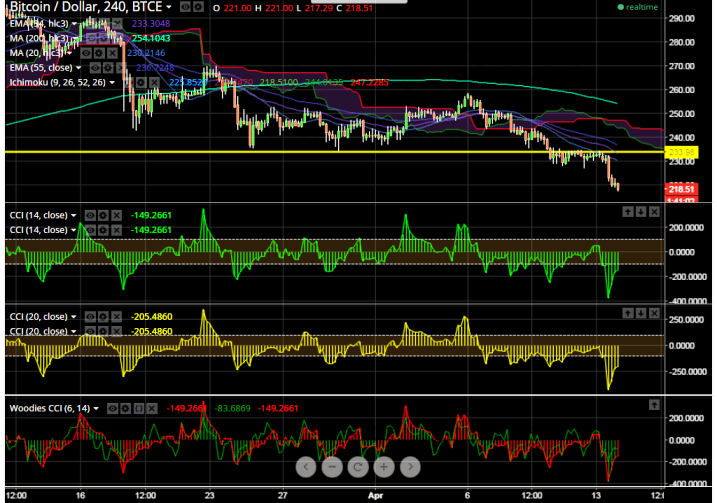
Task: Zoom out using the minus button
Action: (x=332, y=466)
